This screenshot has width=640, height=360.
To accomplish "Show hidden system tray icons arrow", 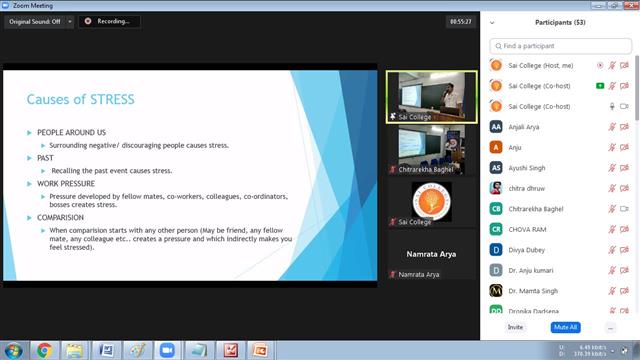I will tap(612, 351).
